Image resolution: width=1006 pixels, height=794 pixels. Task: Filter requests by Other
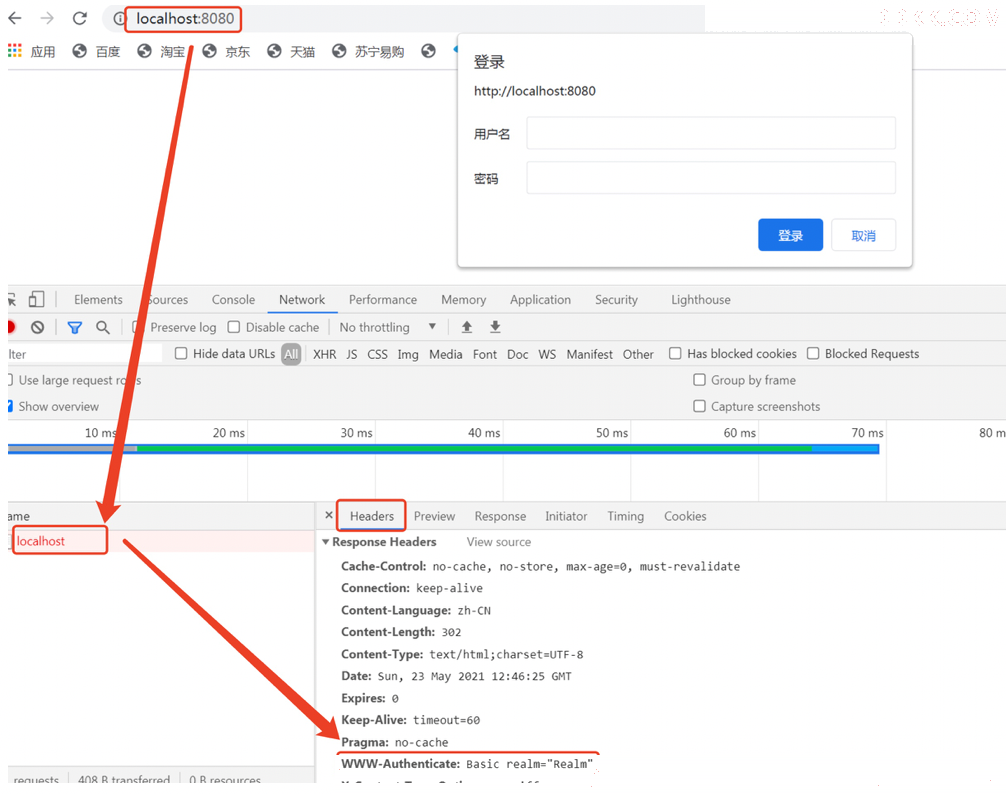(638, 354)
